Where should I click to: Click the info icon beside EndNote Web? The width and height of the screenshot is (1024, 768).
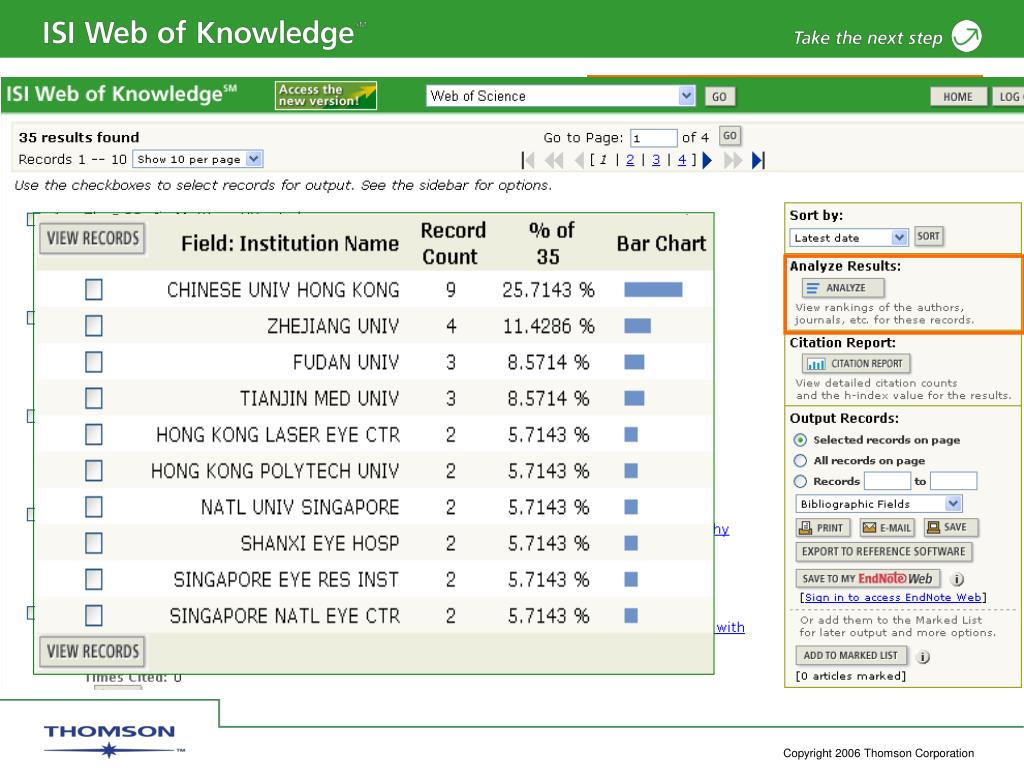(957, 579)
